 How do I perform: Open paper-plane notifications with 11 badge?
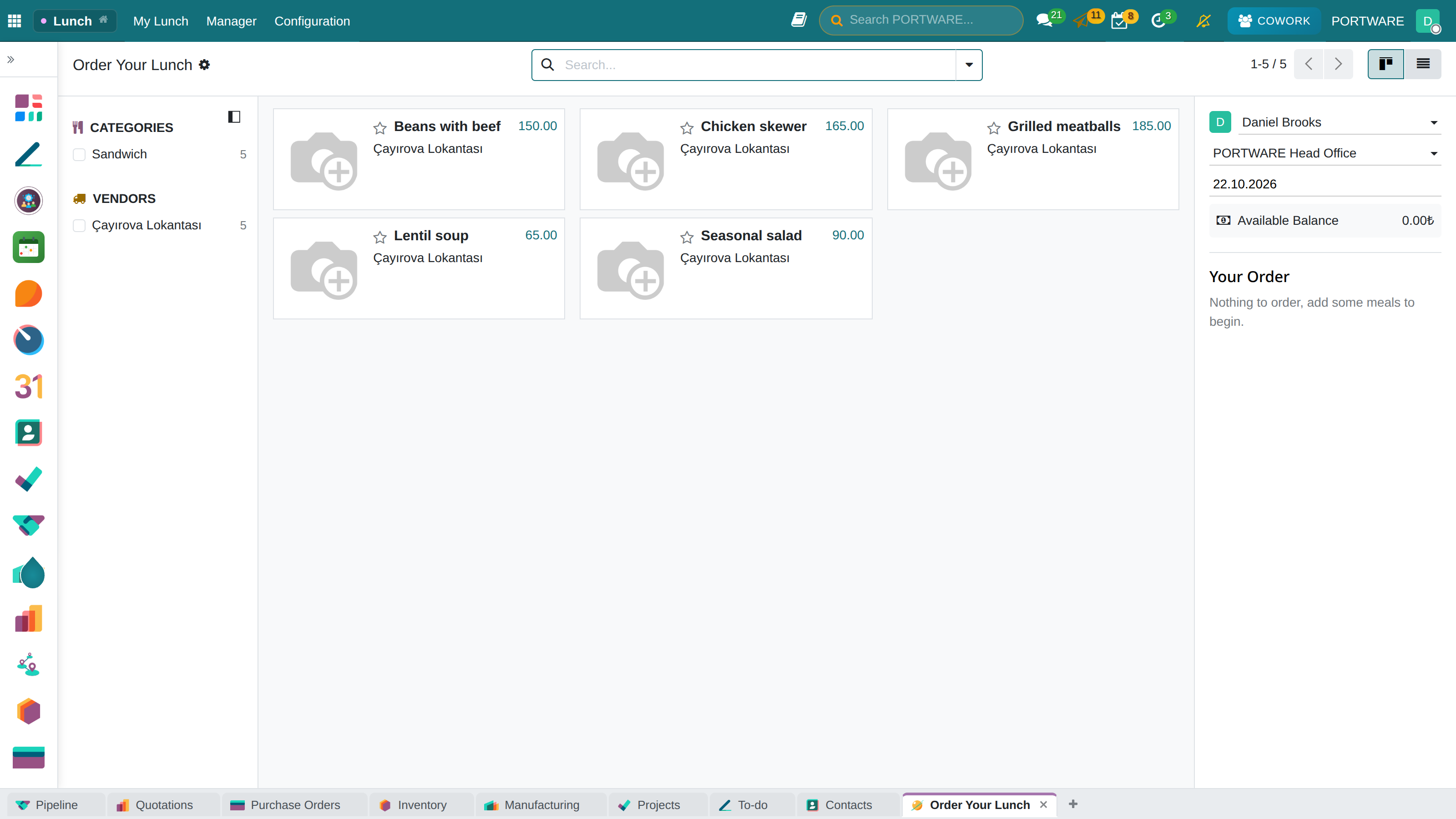point(1088,20)
